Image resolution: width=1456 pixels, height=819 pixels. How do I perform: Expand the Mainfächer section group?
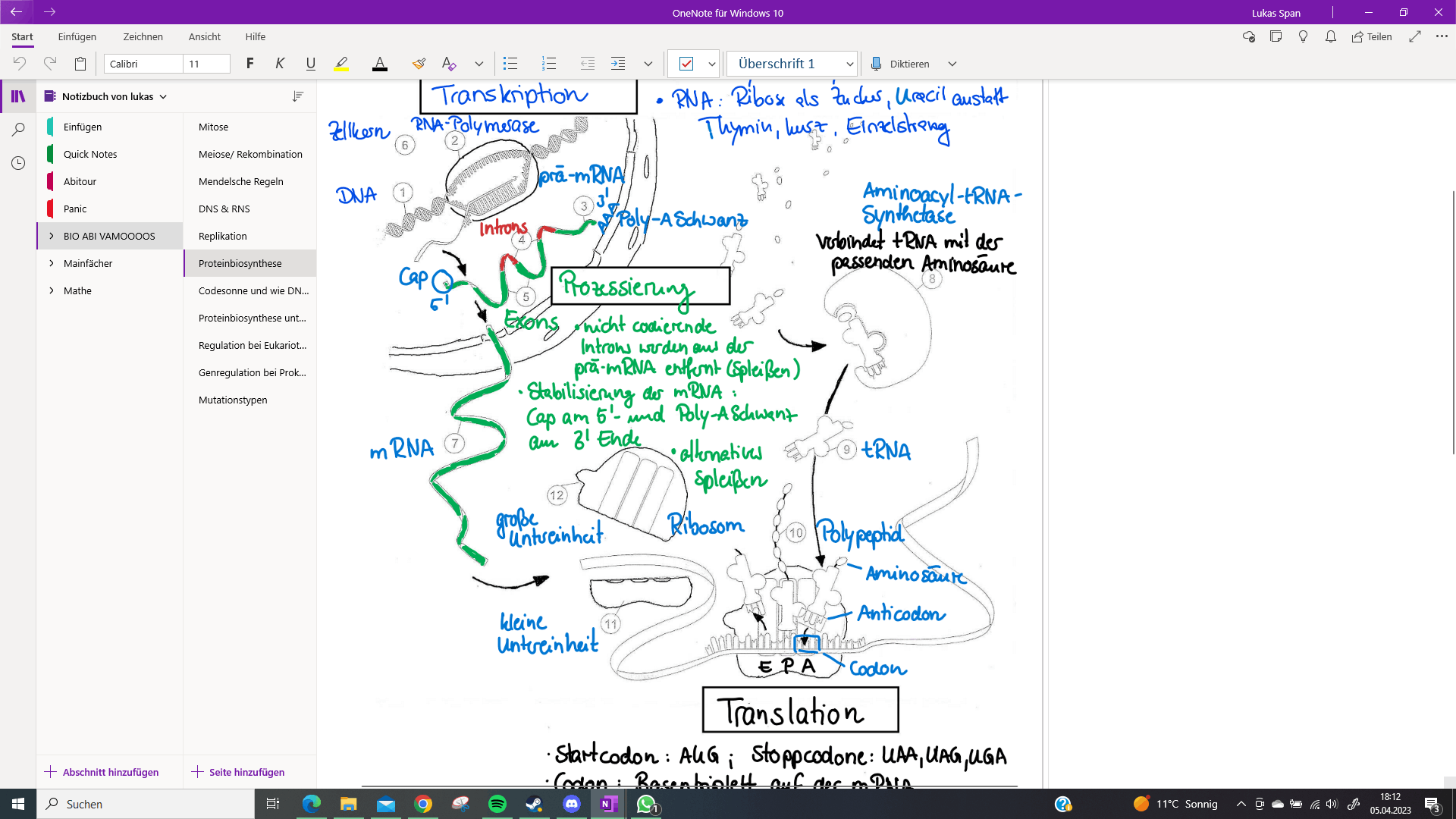click(x=51, y=263)
